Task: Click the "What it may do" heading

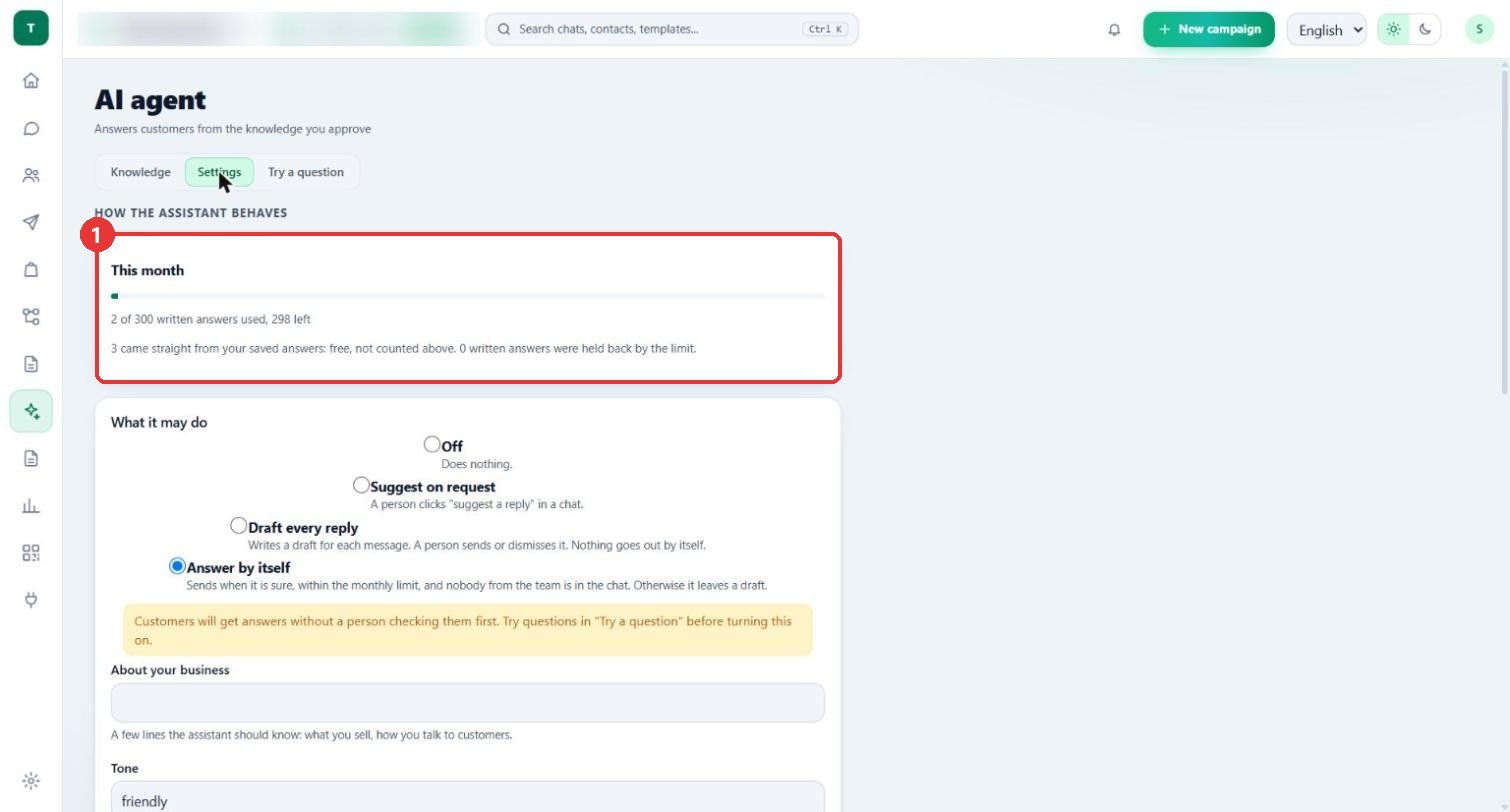Action: coord(159,422)
